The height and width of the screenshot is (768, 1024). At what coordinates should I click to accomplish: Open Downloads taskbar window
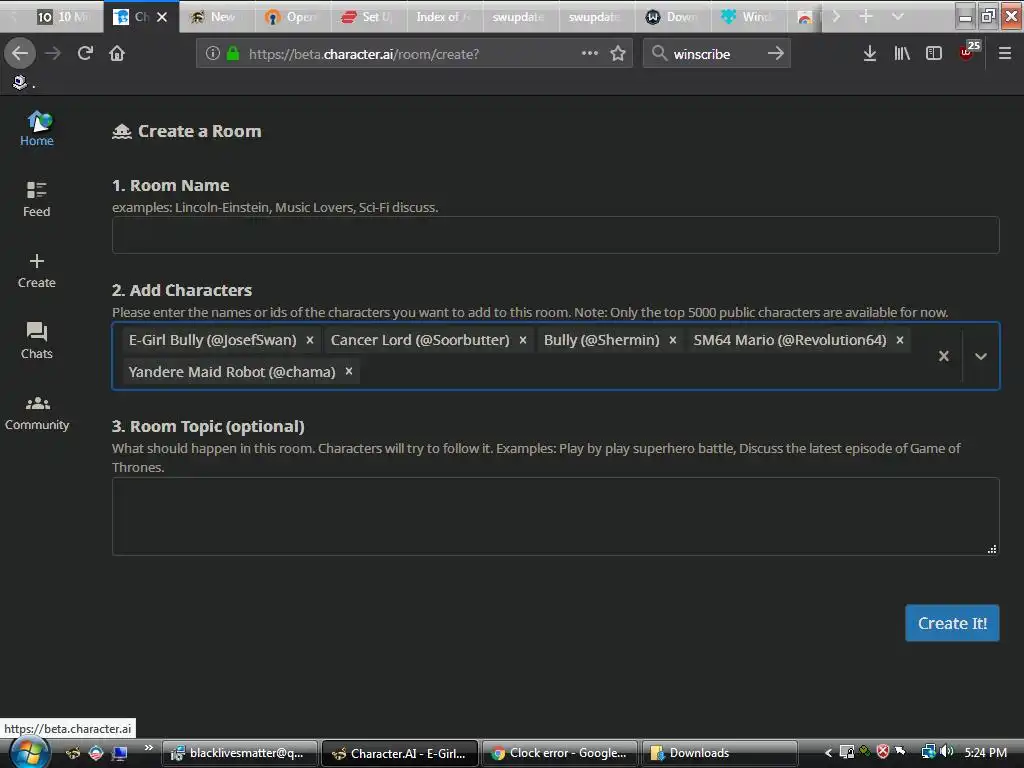[720, 754]
